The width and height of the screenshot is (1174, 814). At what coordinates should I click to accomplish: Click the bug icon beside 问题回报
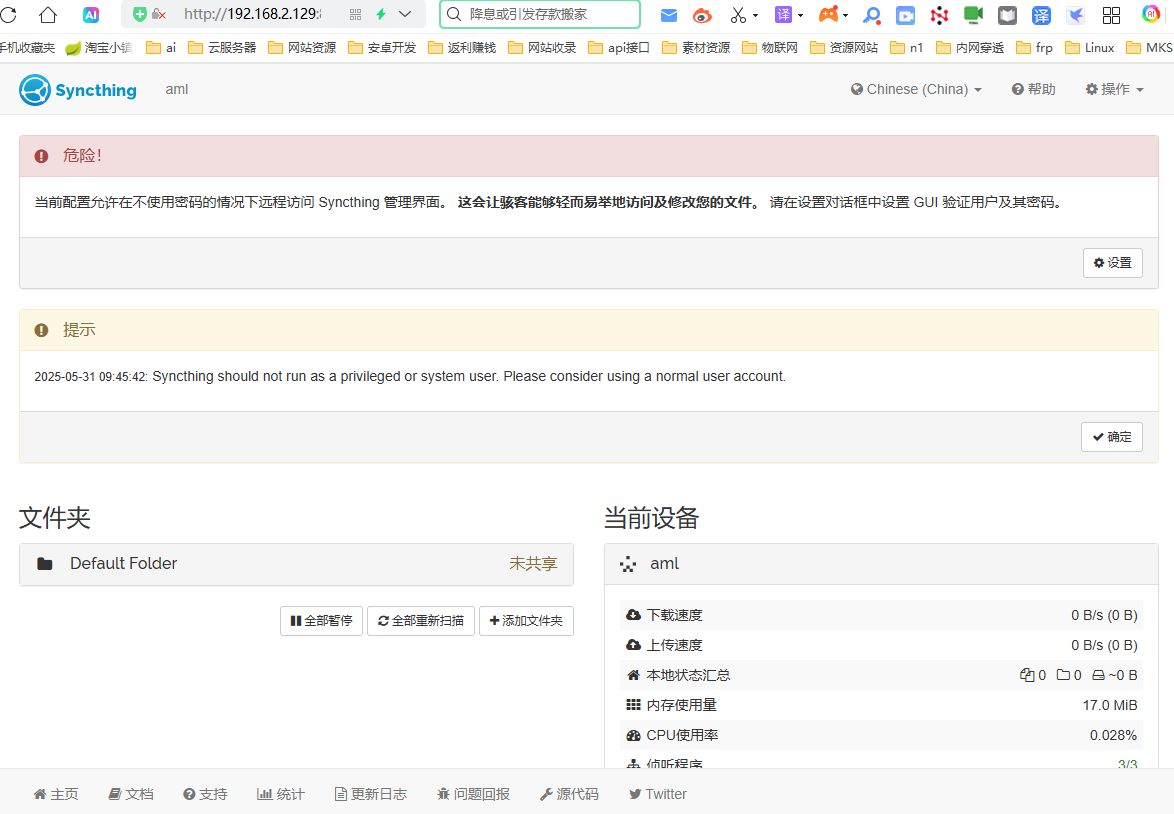point(444,793)
